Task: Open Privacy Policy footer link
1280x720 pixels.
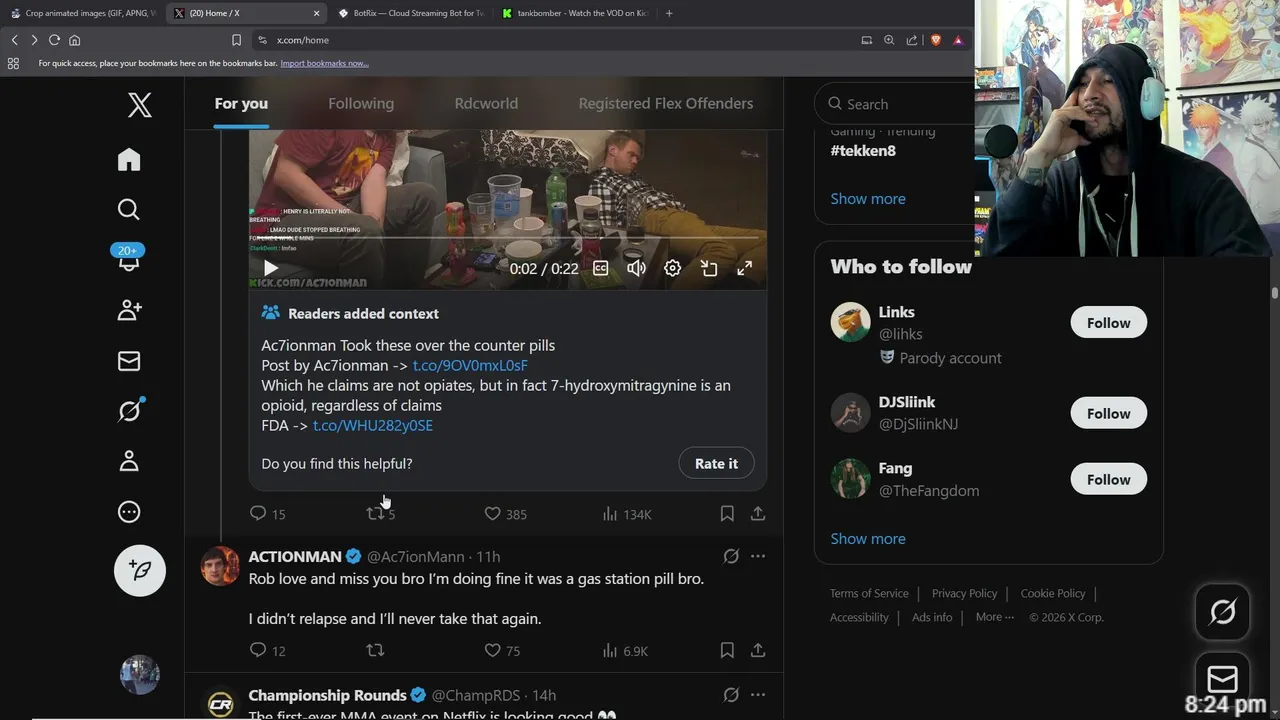Action: (x=964, y=594)
